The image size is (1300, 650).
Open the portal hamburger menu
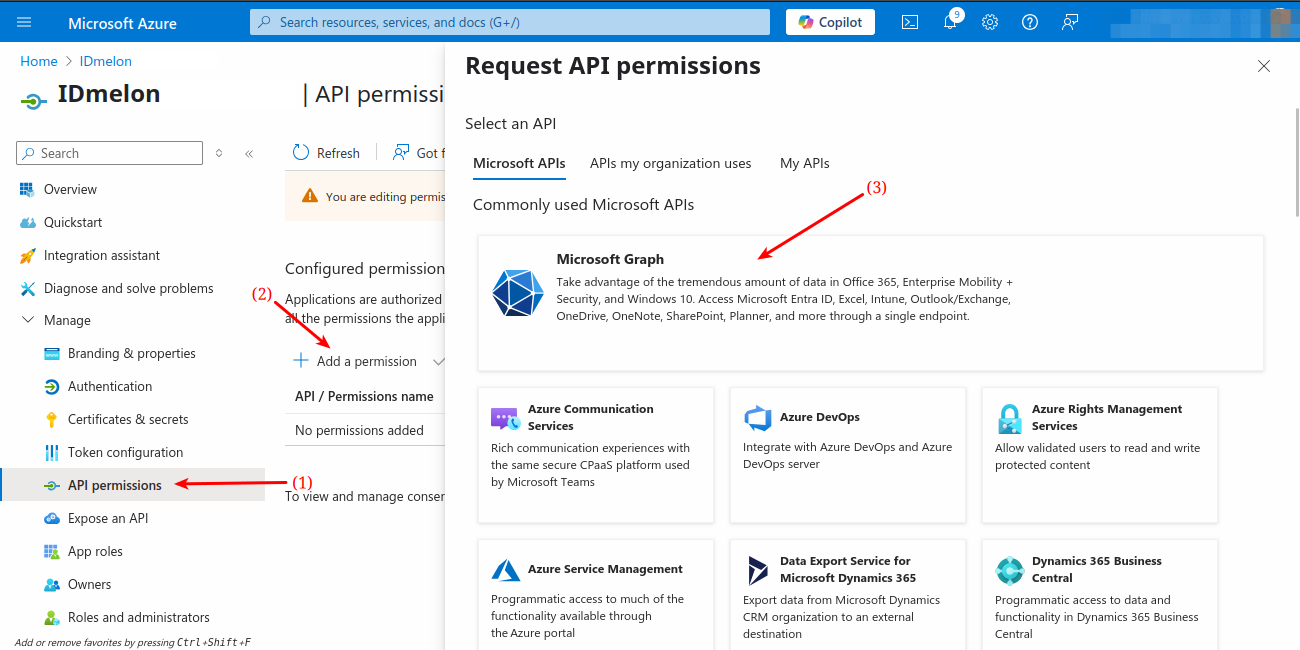[x=24, y=22]
